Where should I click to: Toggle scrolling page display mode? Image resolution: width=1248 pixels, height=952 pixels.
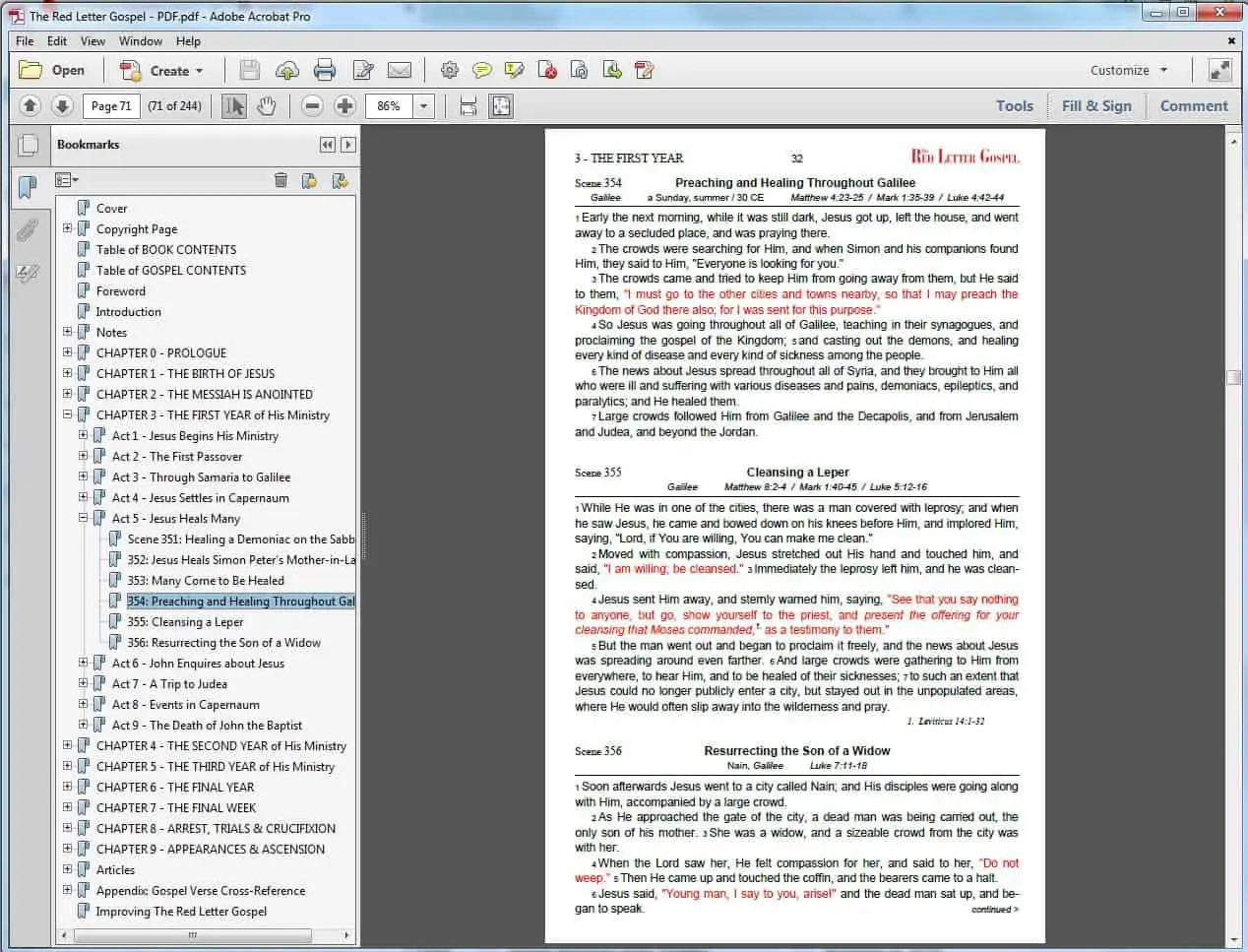click(468, 105)
